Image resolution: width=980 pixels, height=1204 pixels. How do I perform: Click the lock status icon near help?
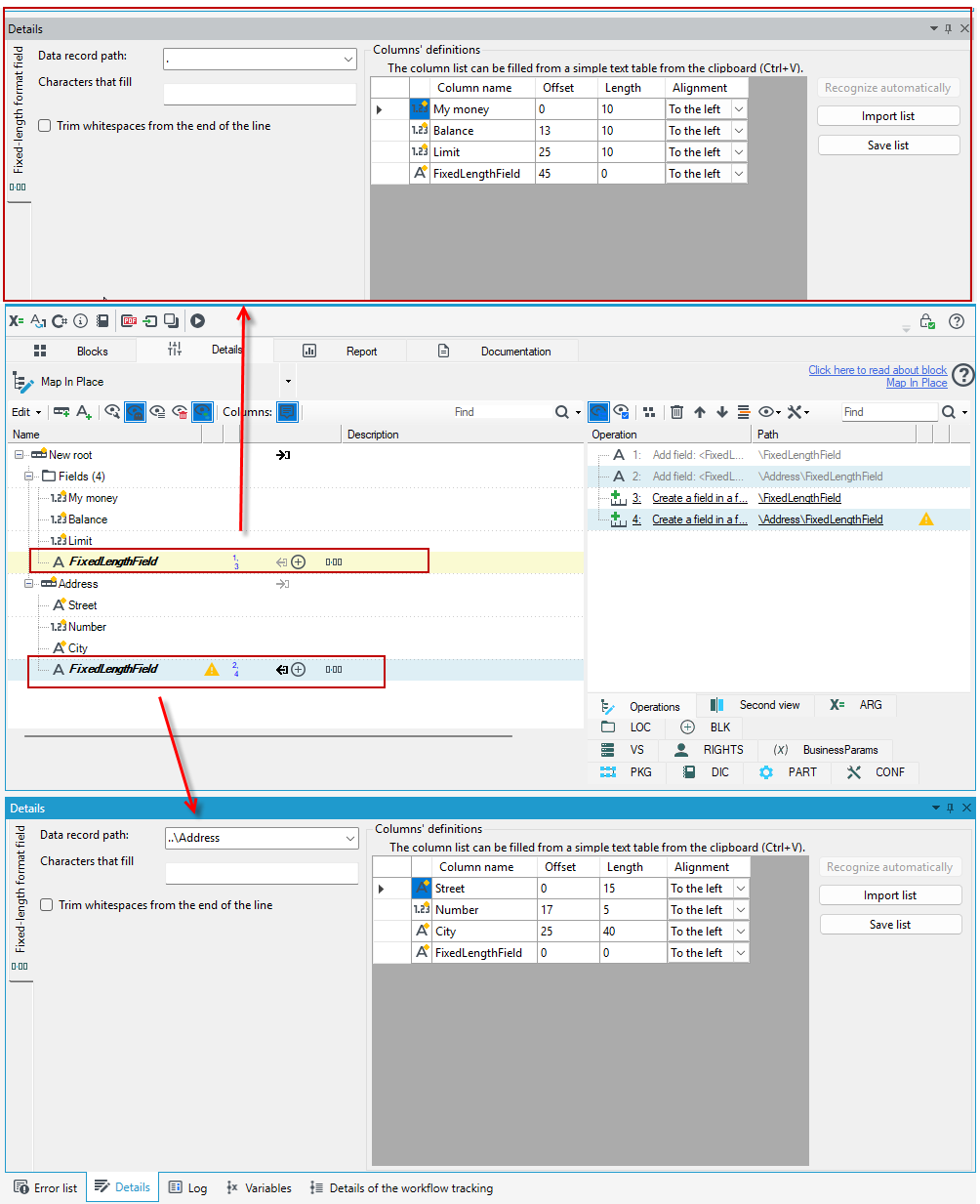pos(927,321)
